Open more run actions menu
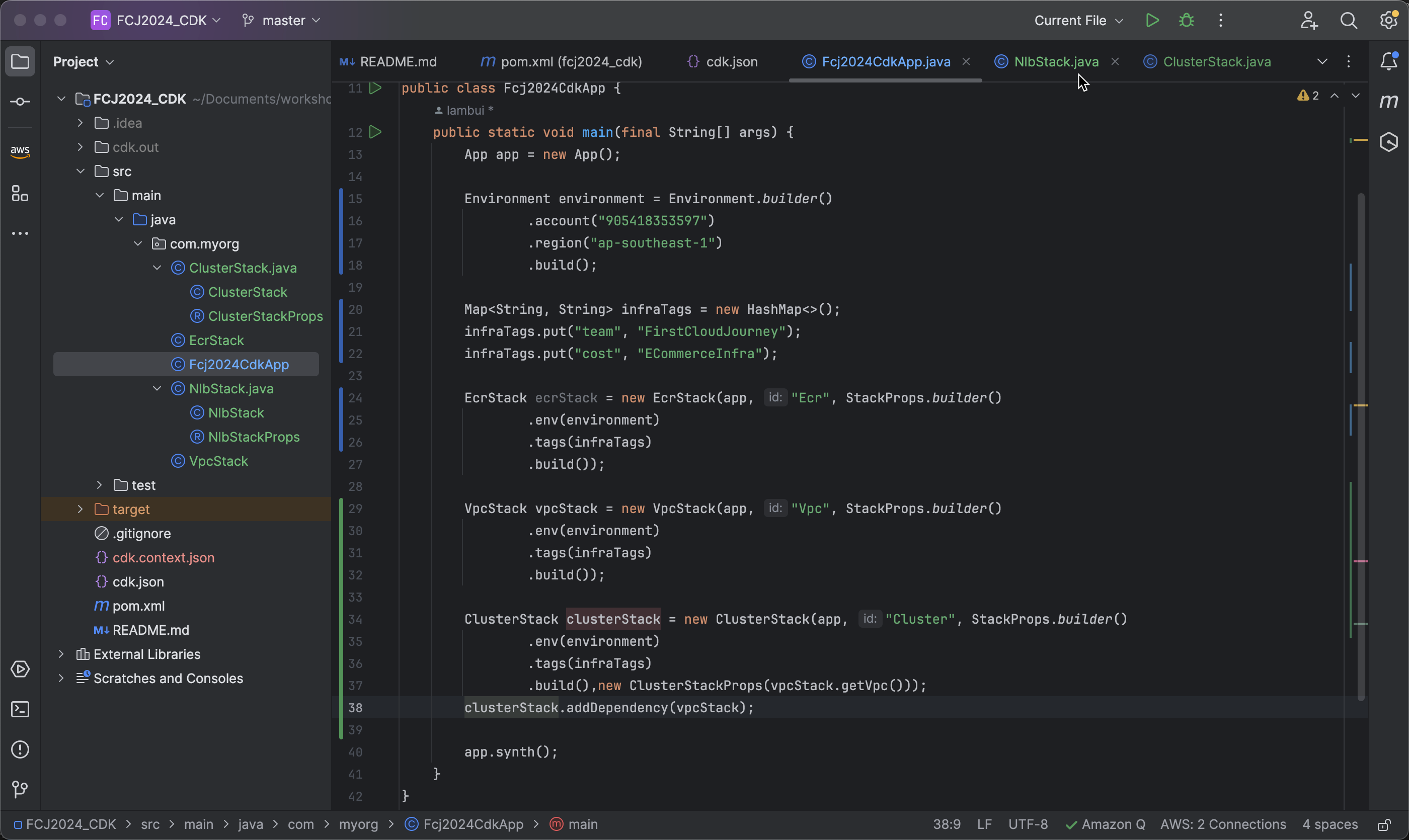 (1220, 21)
